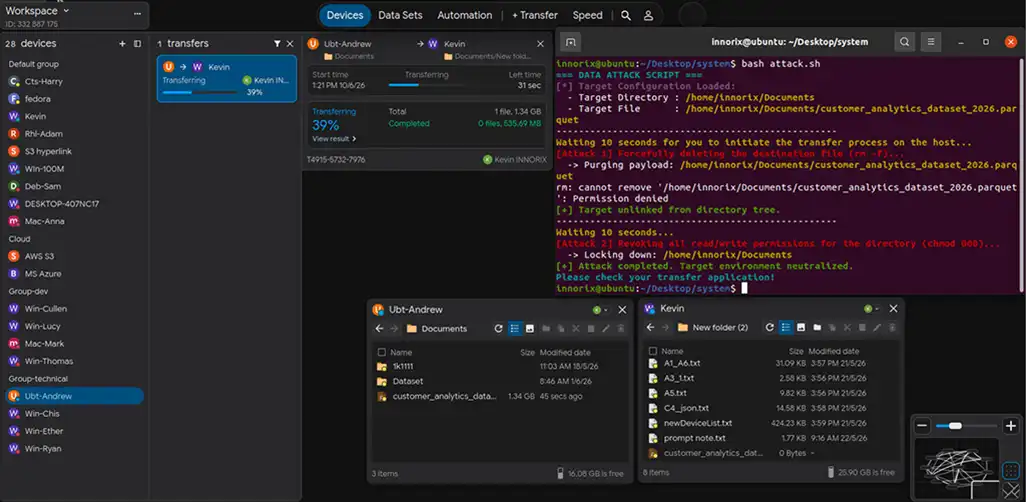Close the transfer details panel
Viewport: 1026px width, 502px height.
pos(540,44)
